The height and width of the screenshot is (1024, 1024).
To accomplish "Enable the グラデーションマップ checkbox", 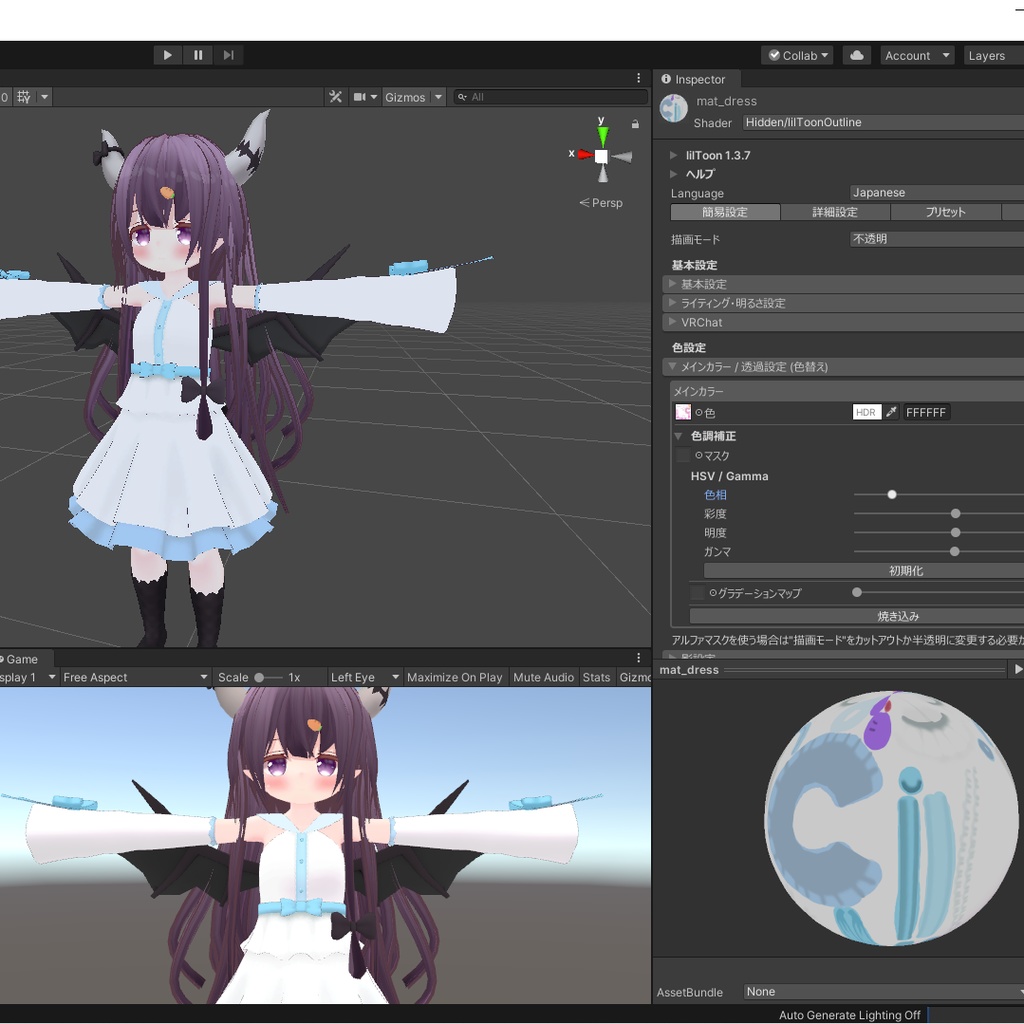I will (696, 592).
